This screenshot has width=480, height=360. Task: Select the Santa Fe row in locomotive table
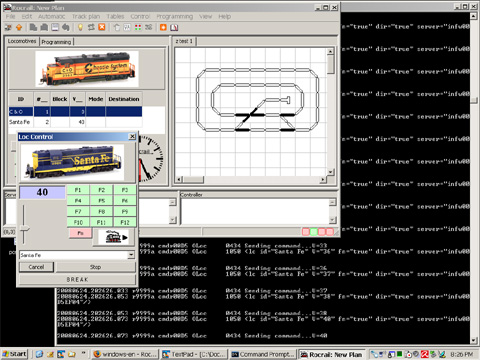tap(75, 122)
